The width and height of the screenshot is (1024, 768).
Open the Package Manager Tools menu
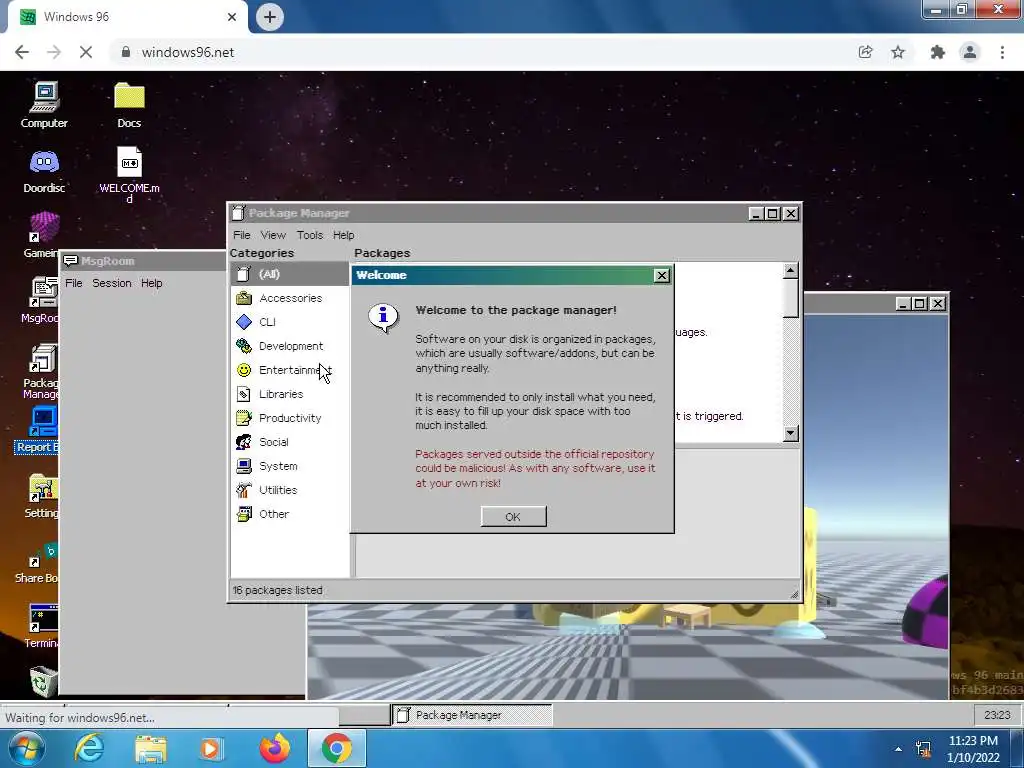310,235
